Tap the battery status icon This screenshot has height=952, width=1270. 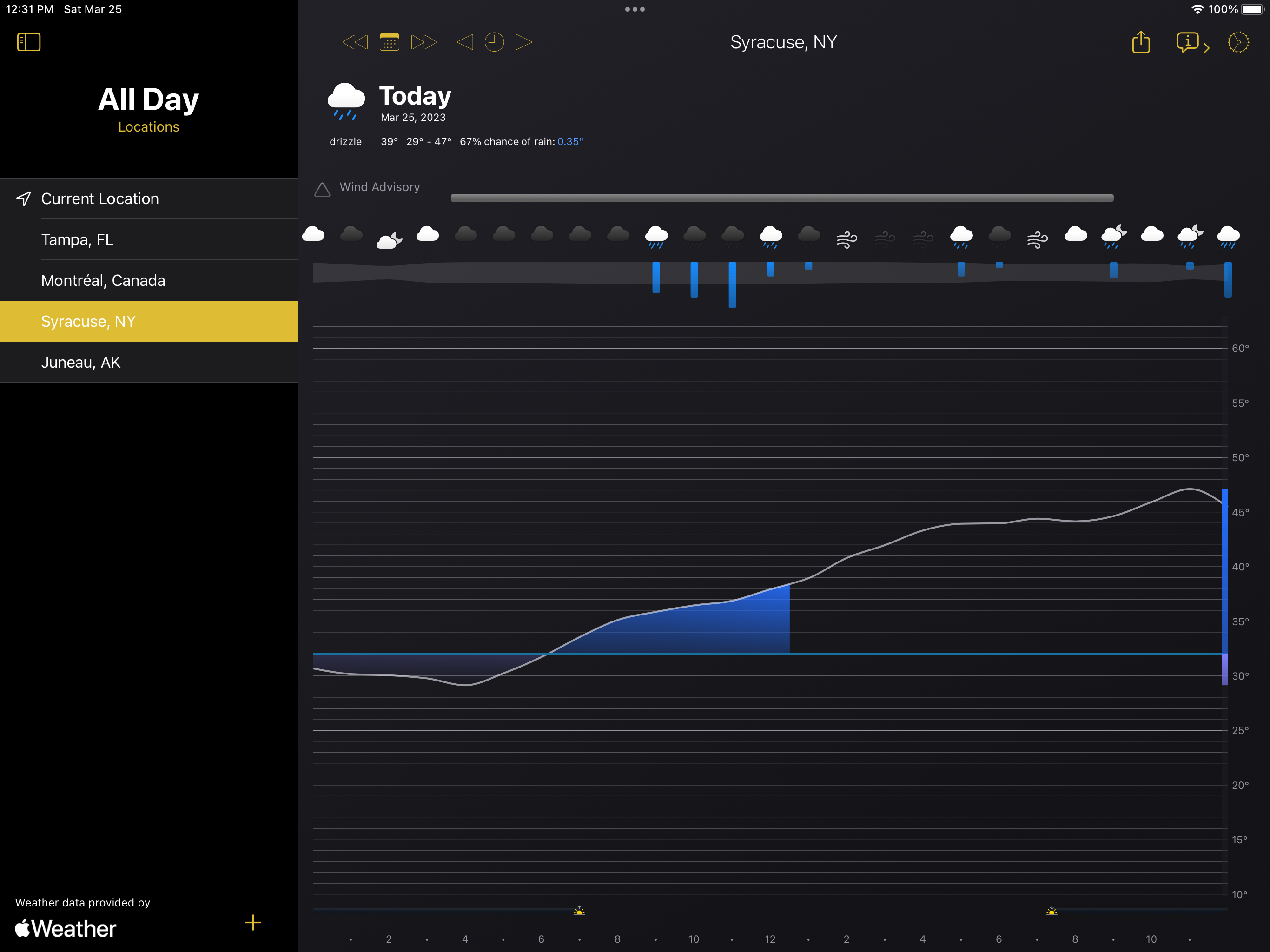click(x=1253, y=9)
